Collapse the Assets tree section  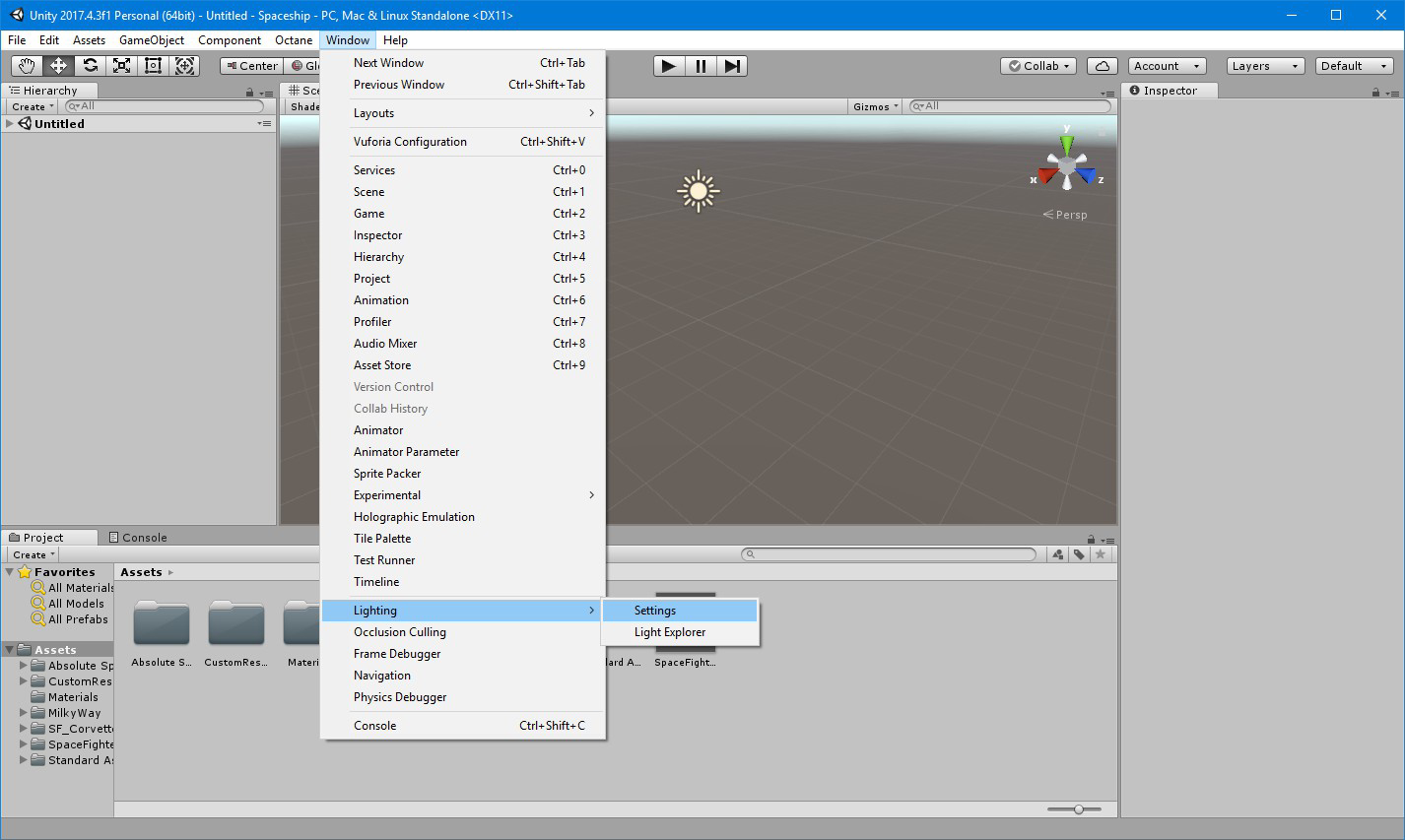pyautogui.click(x=10, y=650)
